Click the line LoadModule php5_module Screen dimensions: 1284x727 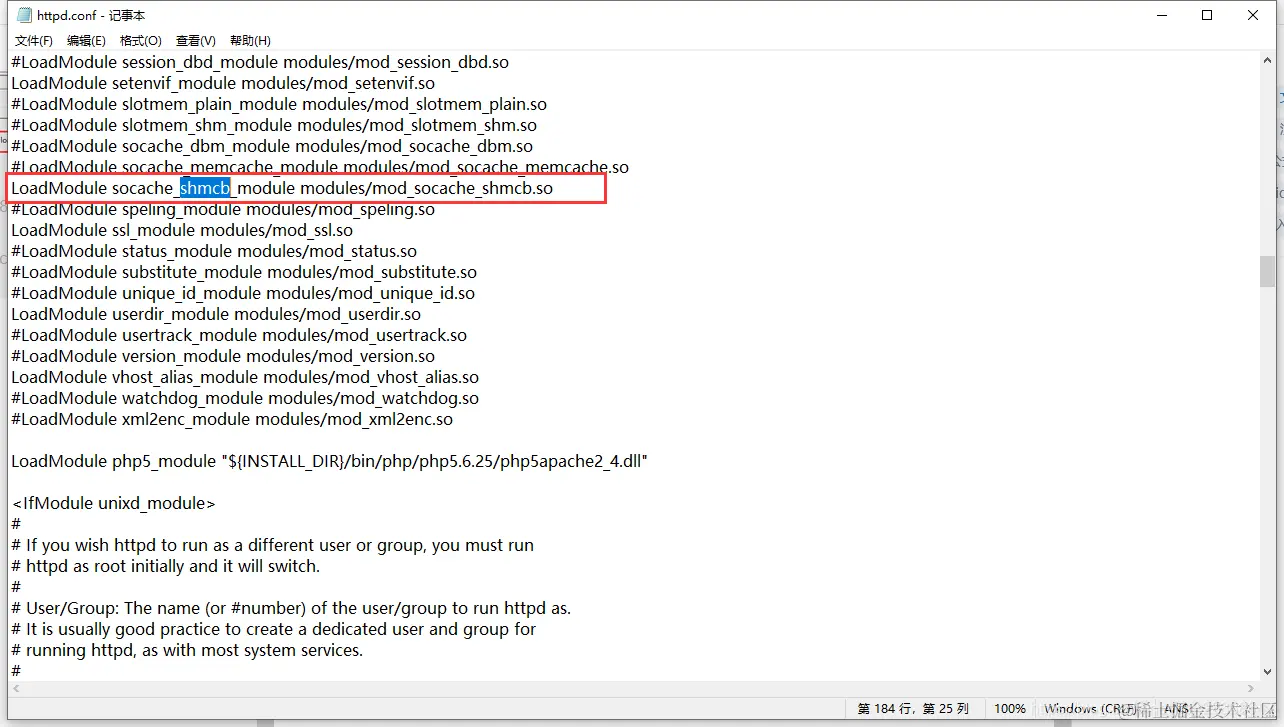[x=330, y=461]
